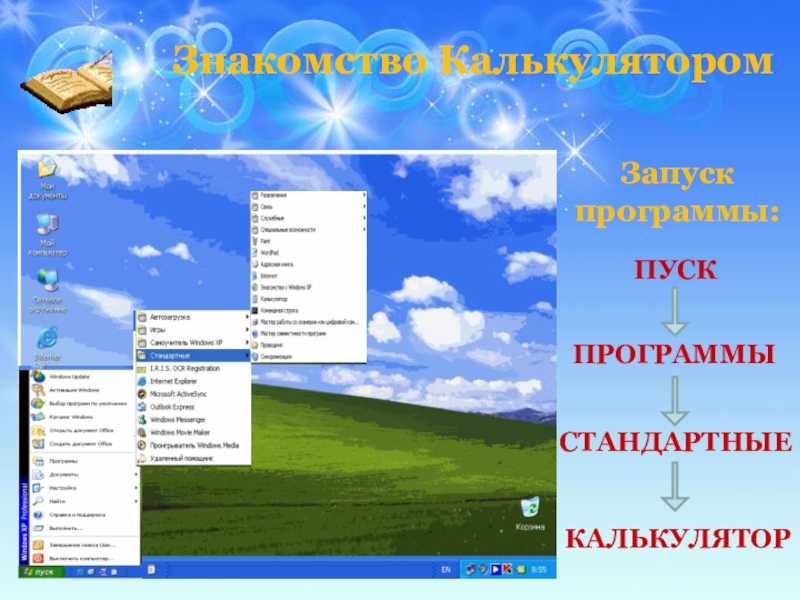The width and height of the screenshot is (800, 600).
Task: Click the taskbar document button
Action: pos(152,569)
